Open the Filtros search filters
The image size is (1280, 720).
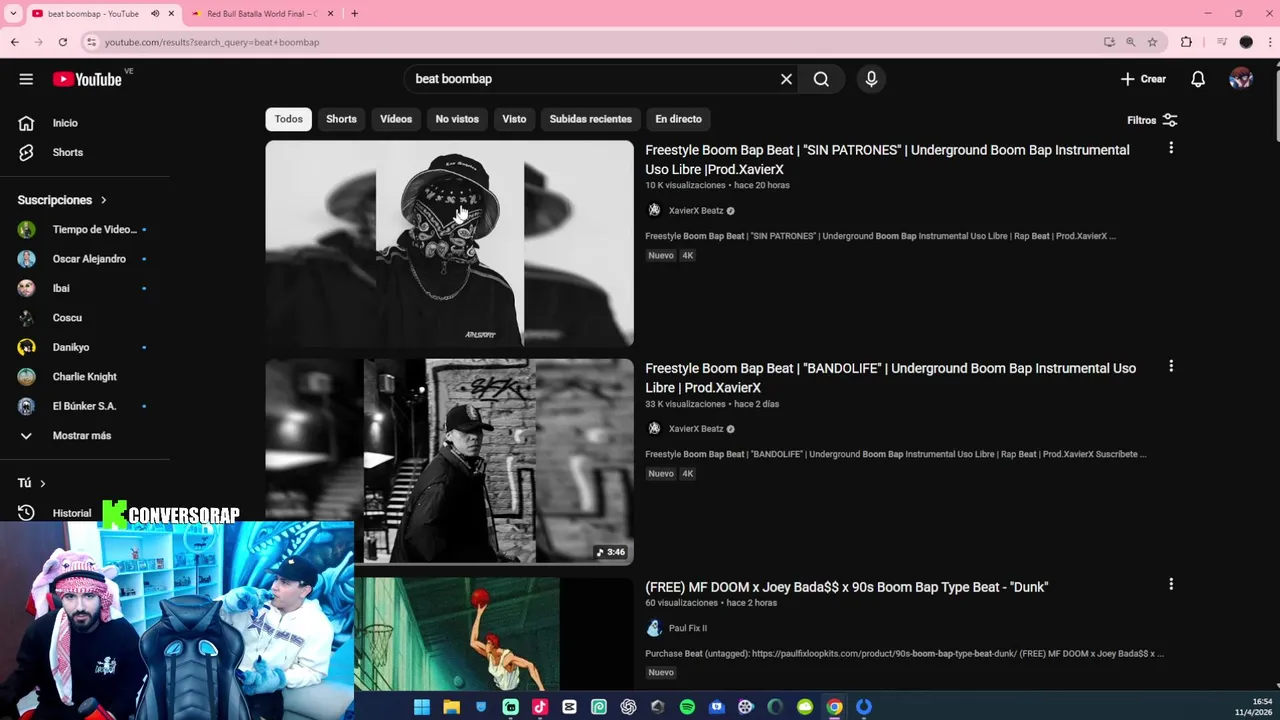1152,120
